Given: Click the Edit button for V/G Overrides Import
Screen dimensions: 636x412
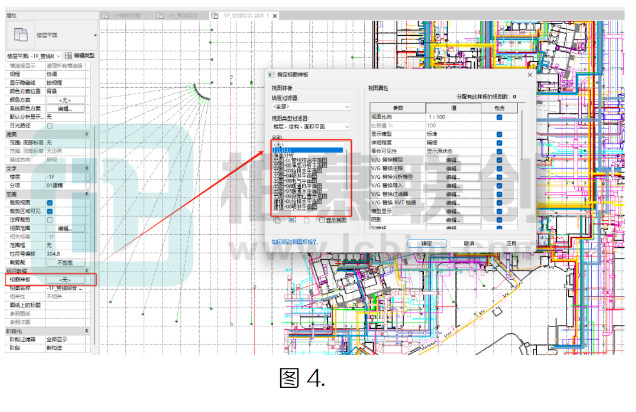Looking at the screenshot, I should click(x=453, y=186).
